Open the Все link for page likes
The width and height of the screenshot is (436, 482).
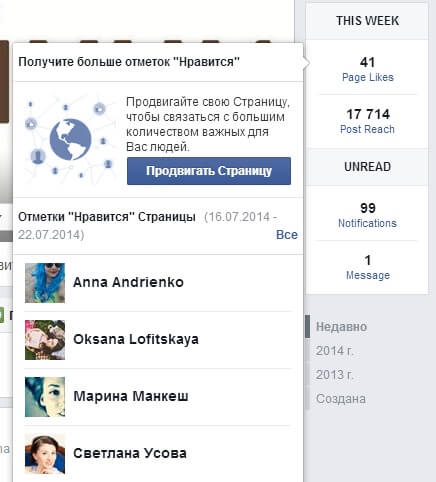tap(287, 235)
